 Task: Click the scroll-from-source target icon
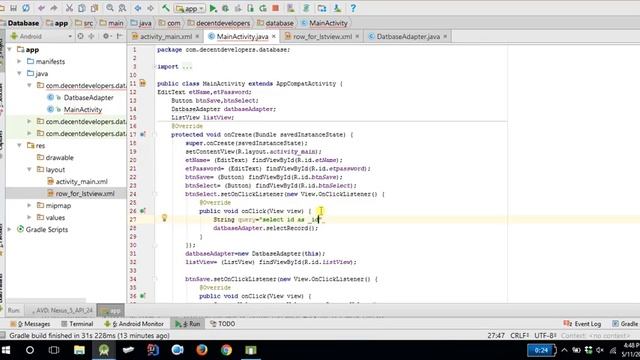tap(80, 36)
